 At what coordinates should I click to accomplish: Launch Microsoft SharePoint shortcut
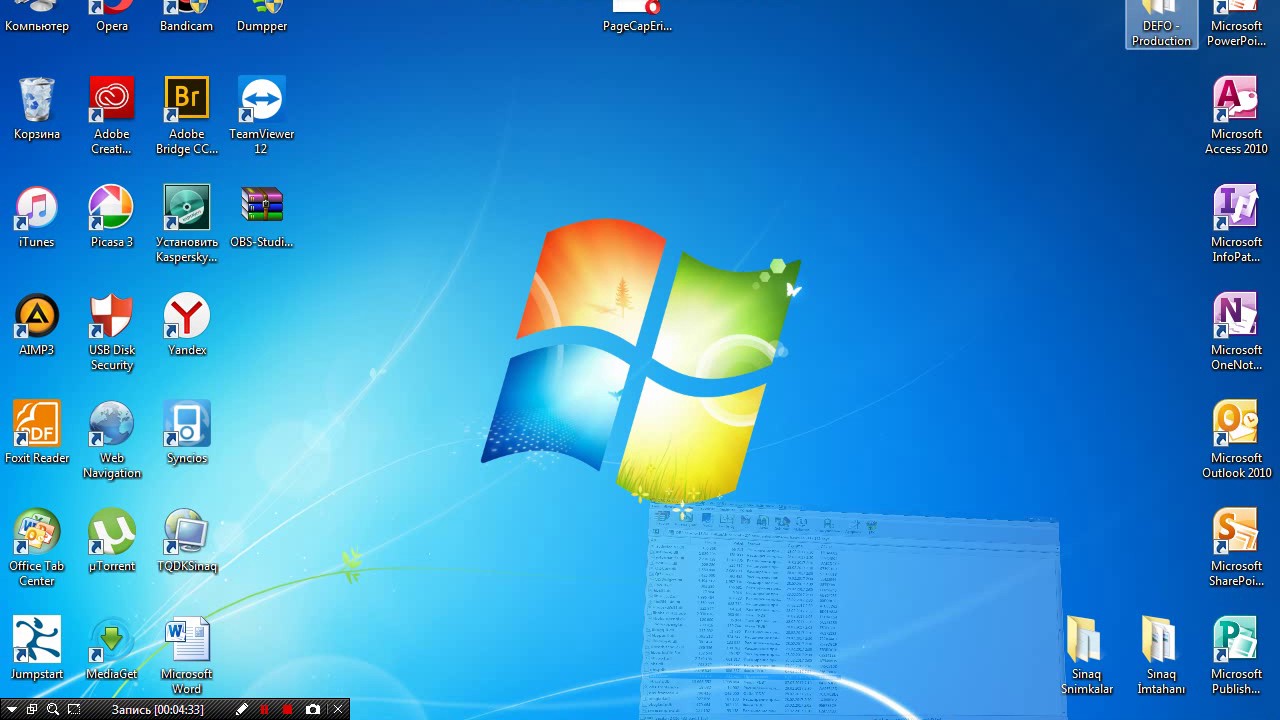[x=1236, y=548]
